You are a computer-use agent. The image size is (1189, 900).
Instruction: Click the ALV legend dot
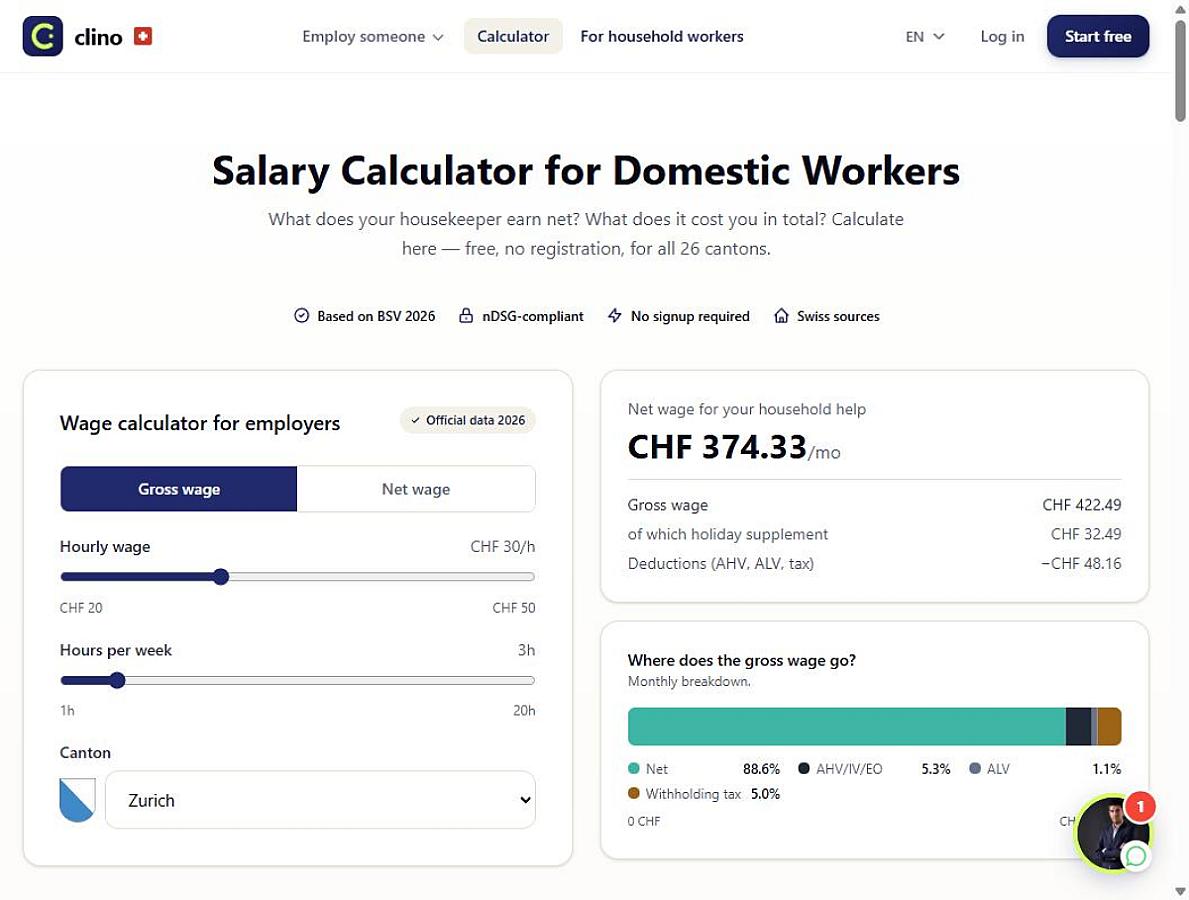(975, 768)
